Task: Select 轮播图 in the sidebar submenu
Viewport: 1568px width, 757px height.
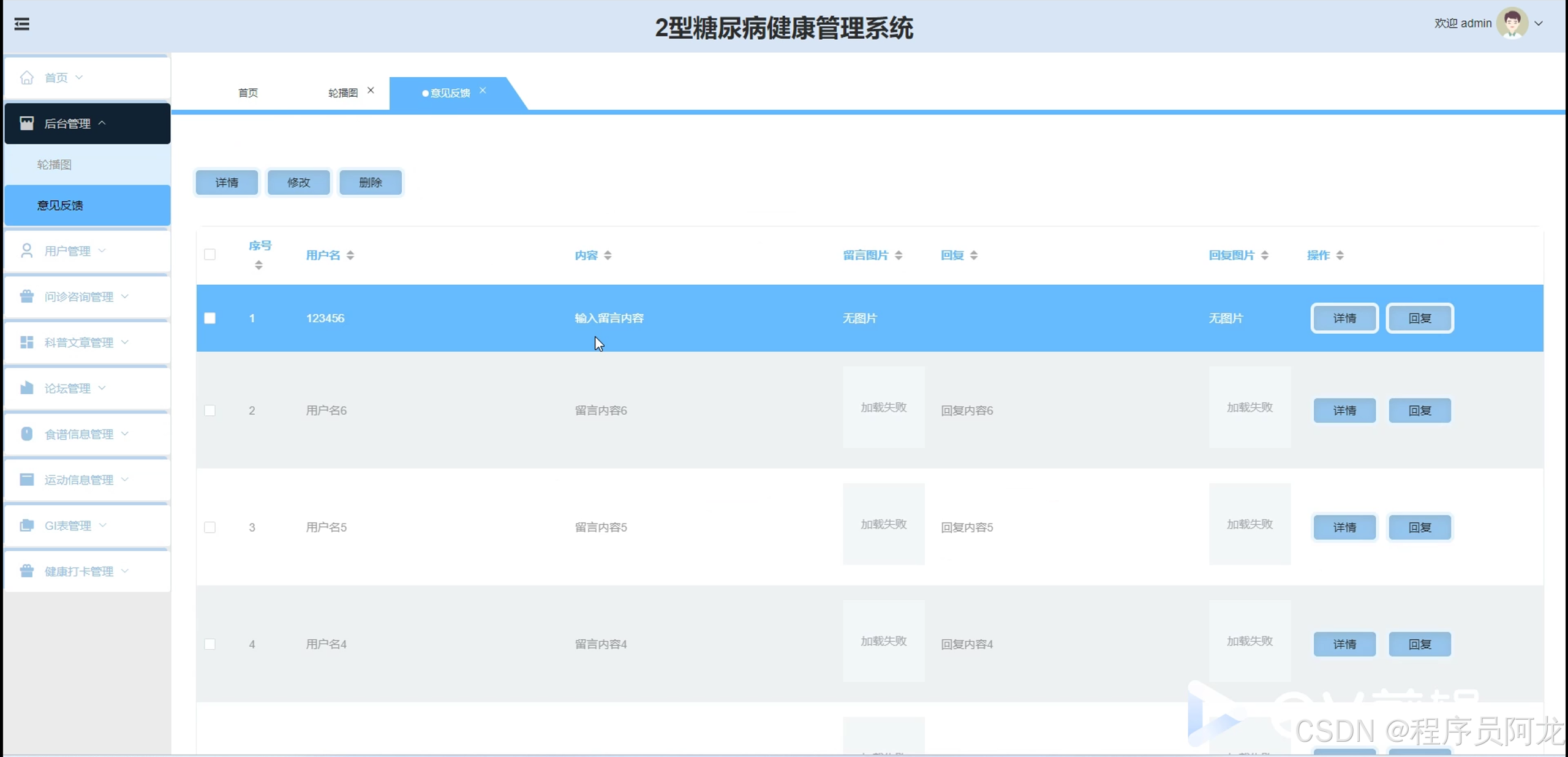Action: (55, 164)
